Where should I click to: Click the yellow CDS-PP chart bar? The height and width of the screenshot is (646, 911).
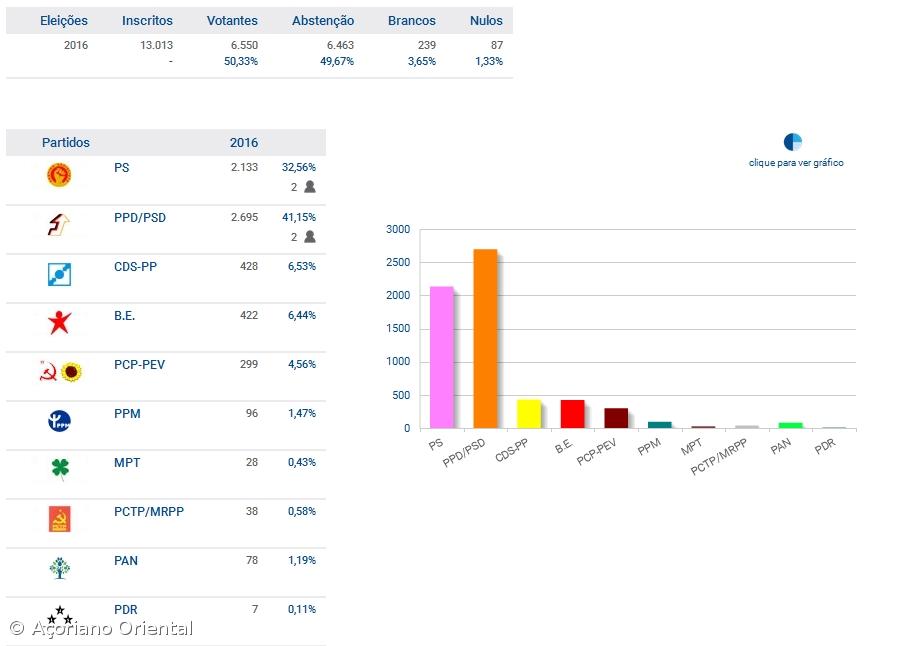click(528, 414)
